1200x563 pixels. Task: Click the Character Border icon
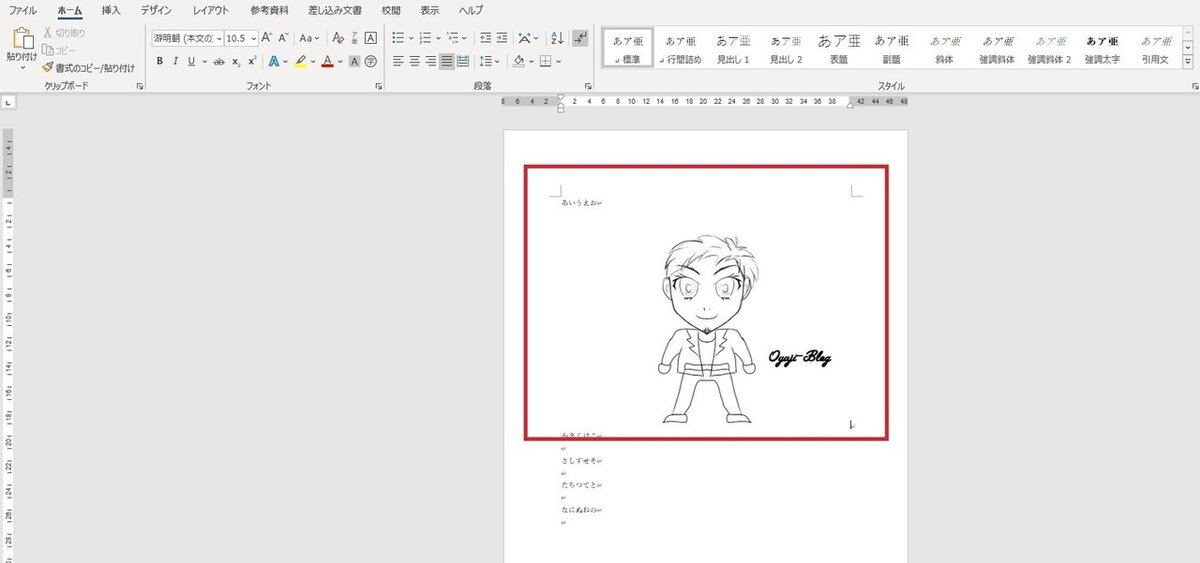(371, 38)
